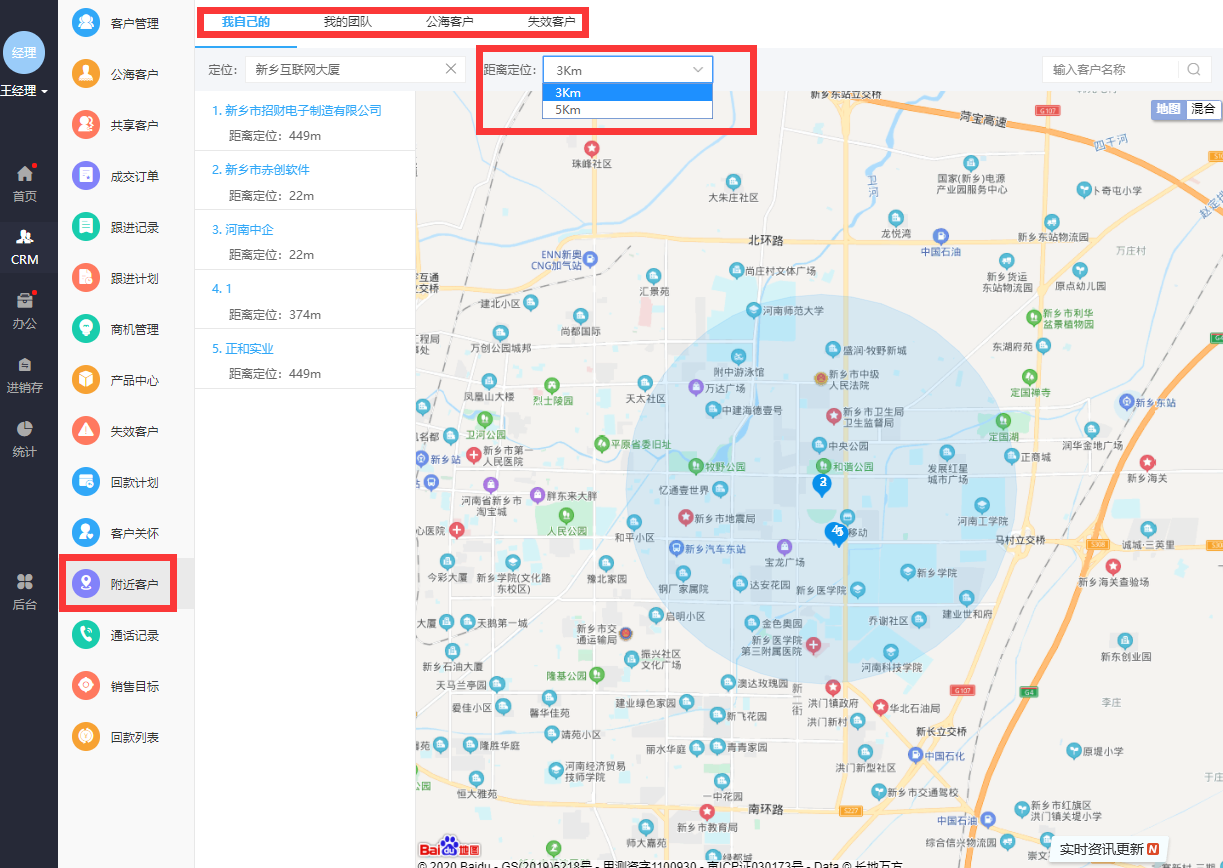Switch to 我的团队 tab
Viewport: 1223px width, 868px height.
coord(347,21)
